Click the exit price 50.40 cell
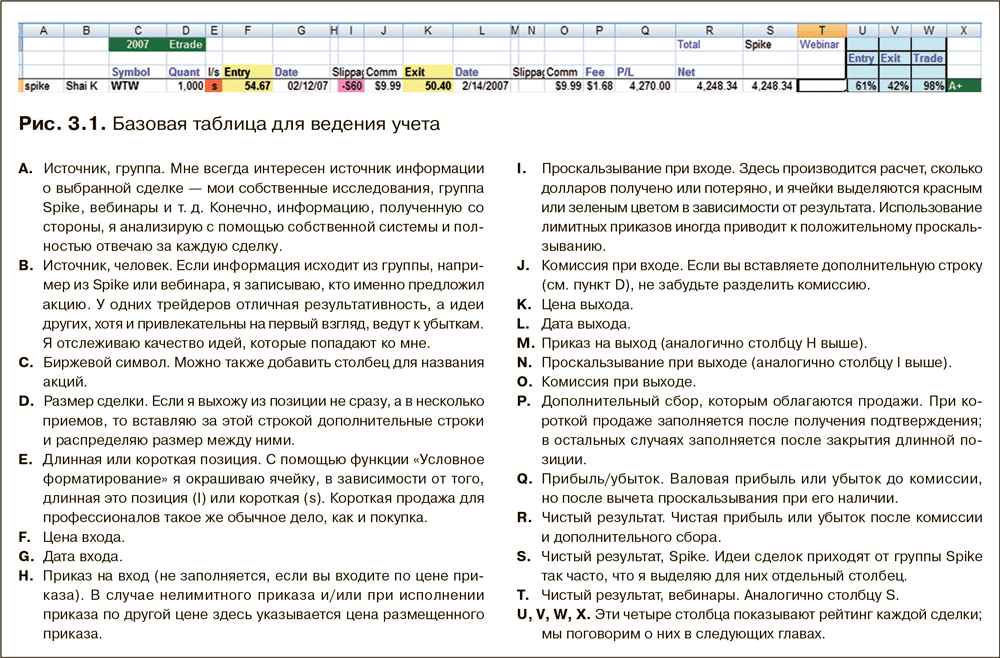 [x=427, y=87]
